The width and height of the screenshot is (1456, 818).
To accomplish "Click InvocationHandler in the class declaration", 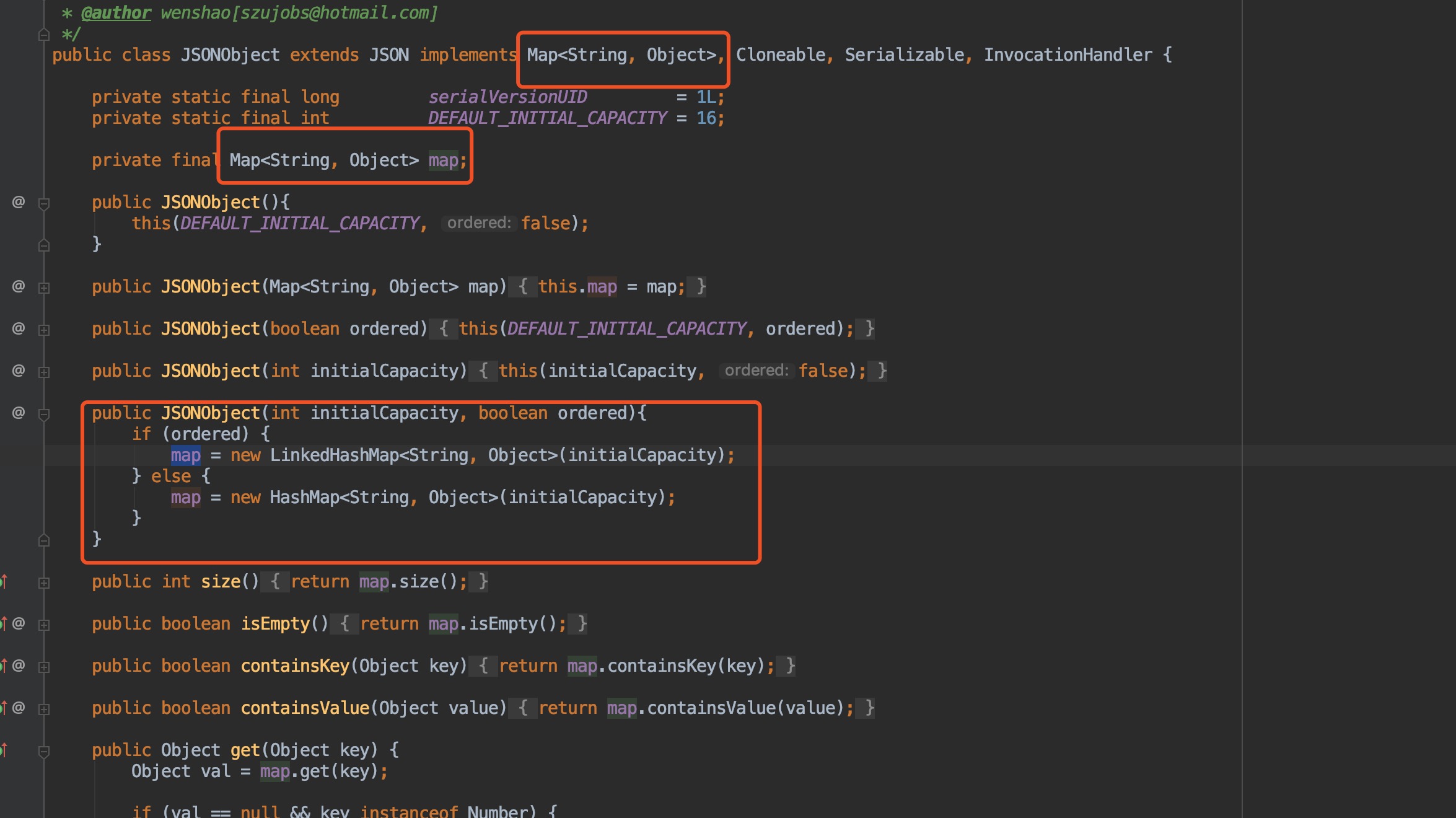I will [1068, 55].
